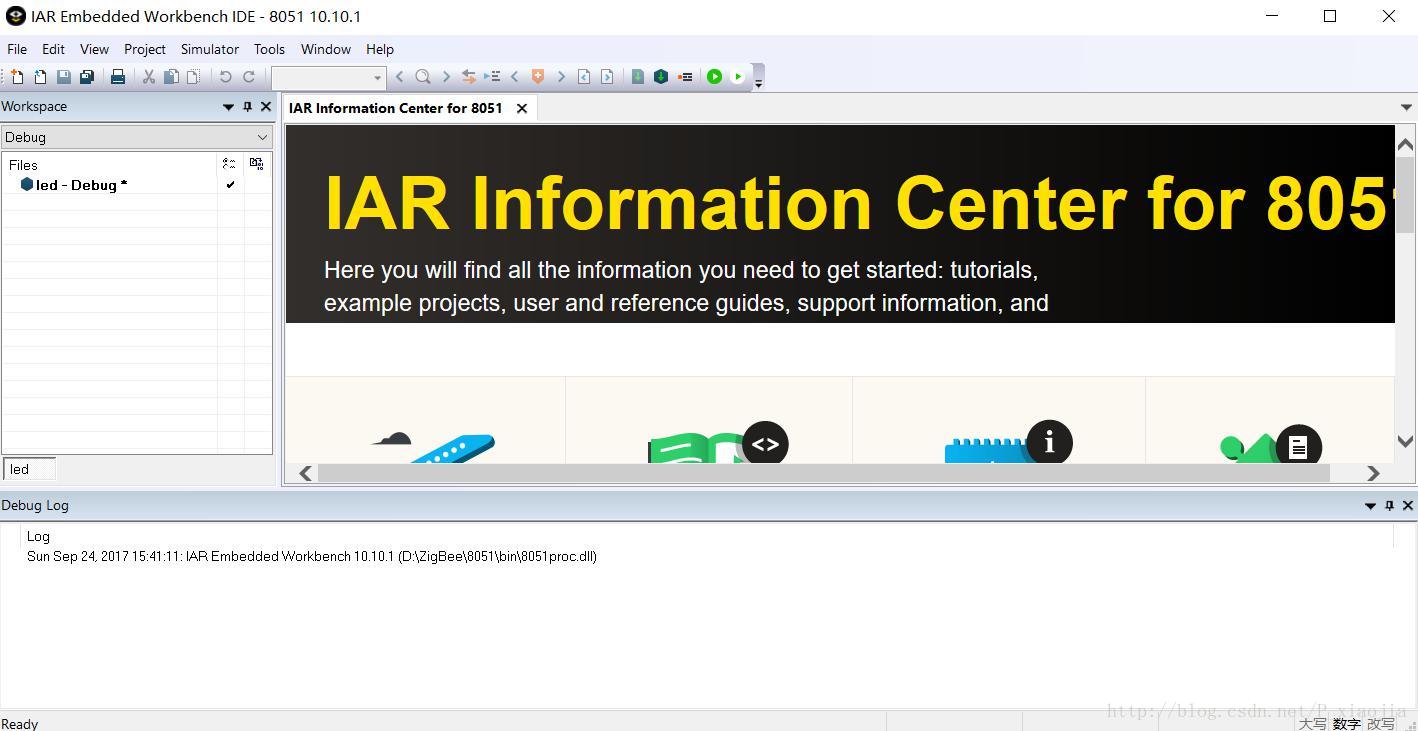
Task: Click the Print toolbar icon
Action: point(118,77)
